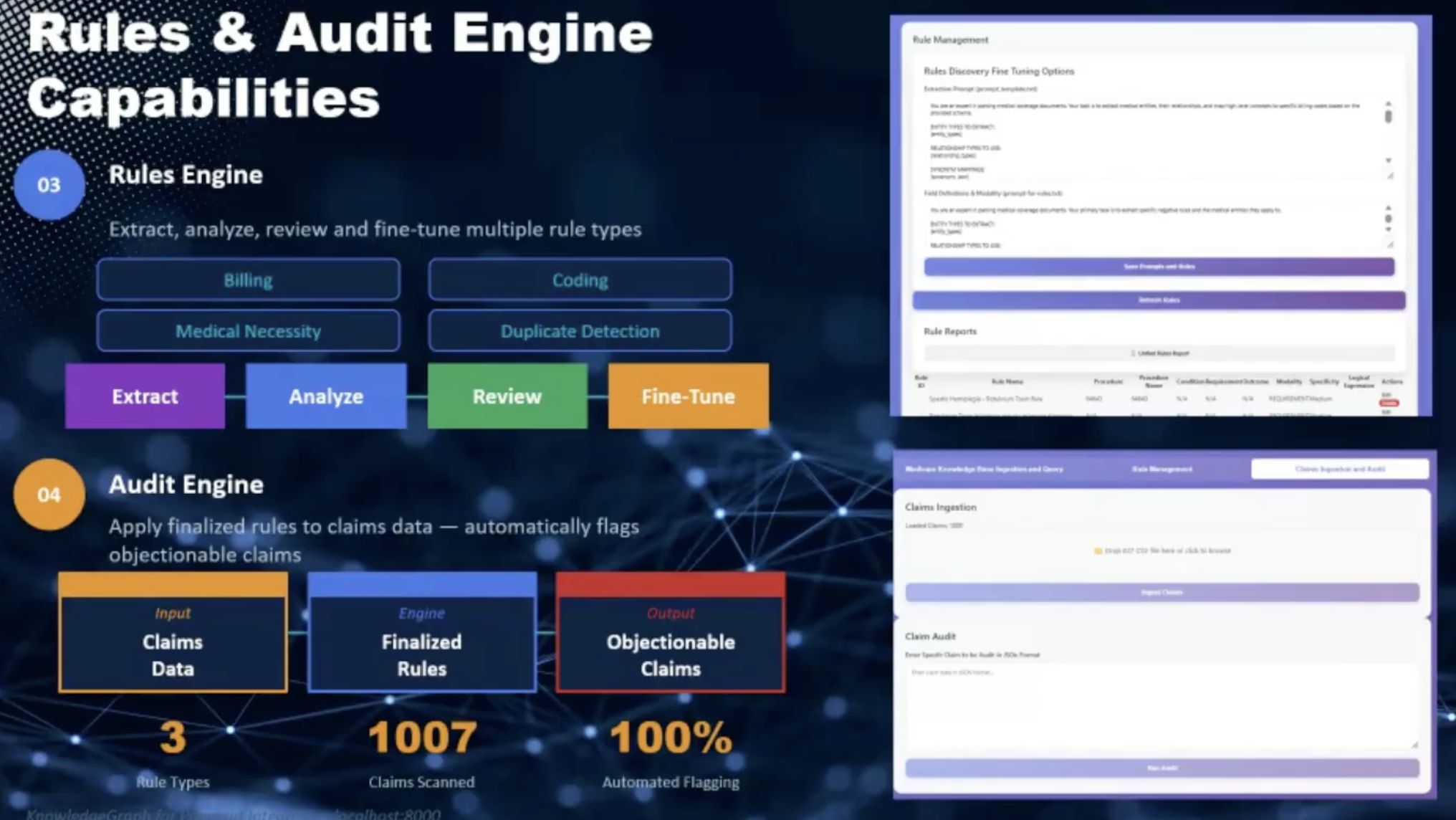1456x820 pixels.
Task: Click the Claims Ingestion section heading
Action: (940, 507)
